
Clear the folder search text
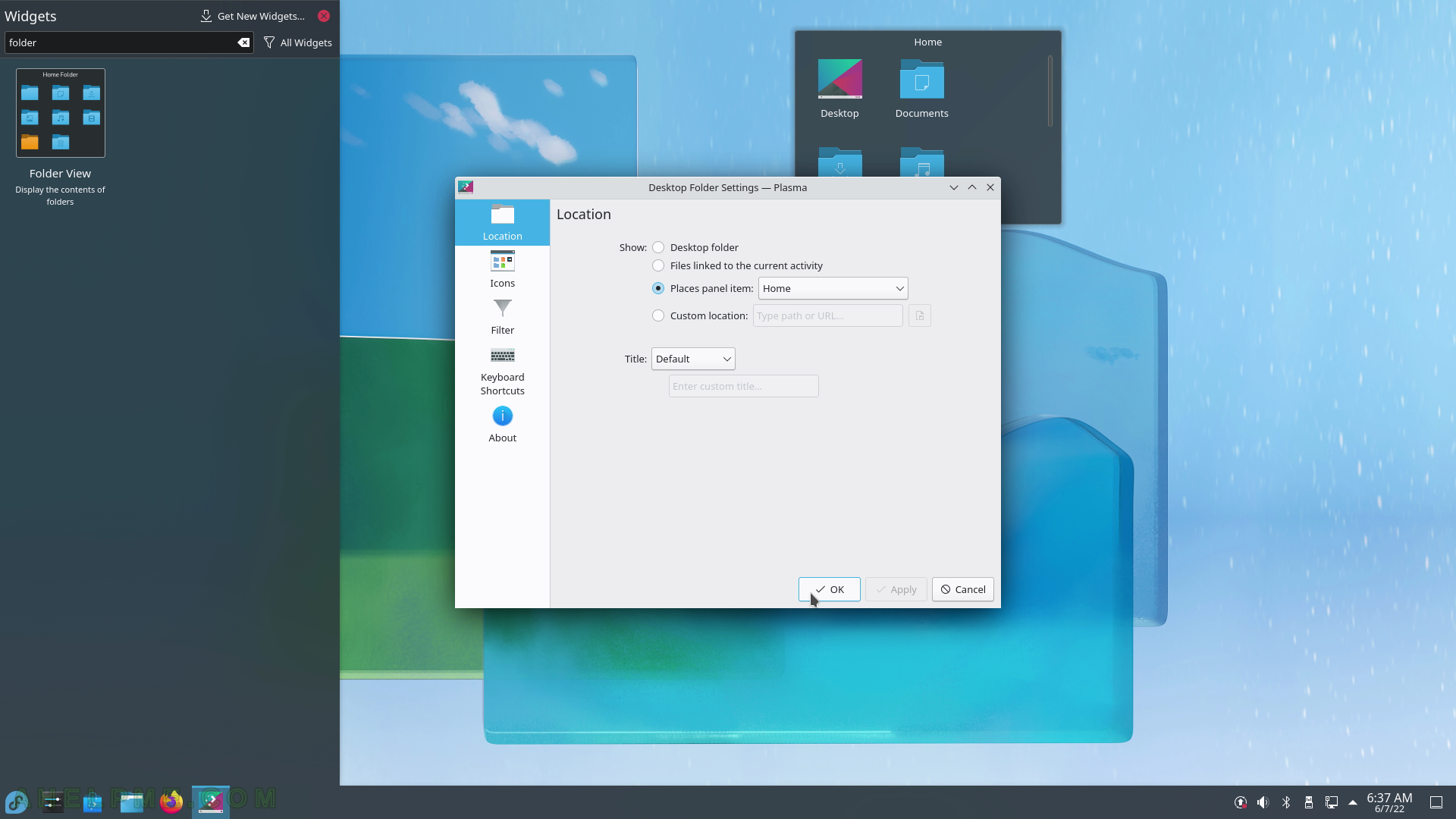[x=243, y=42]
